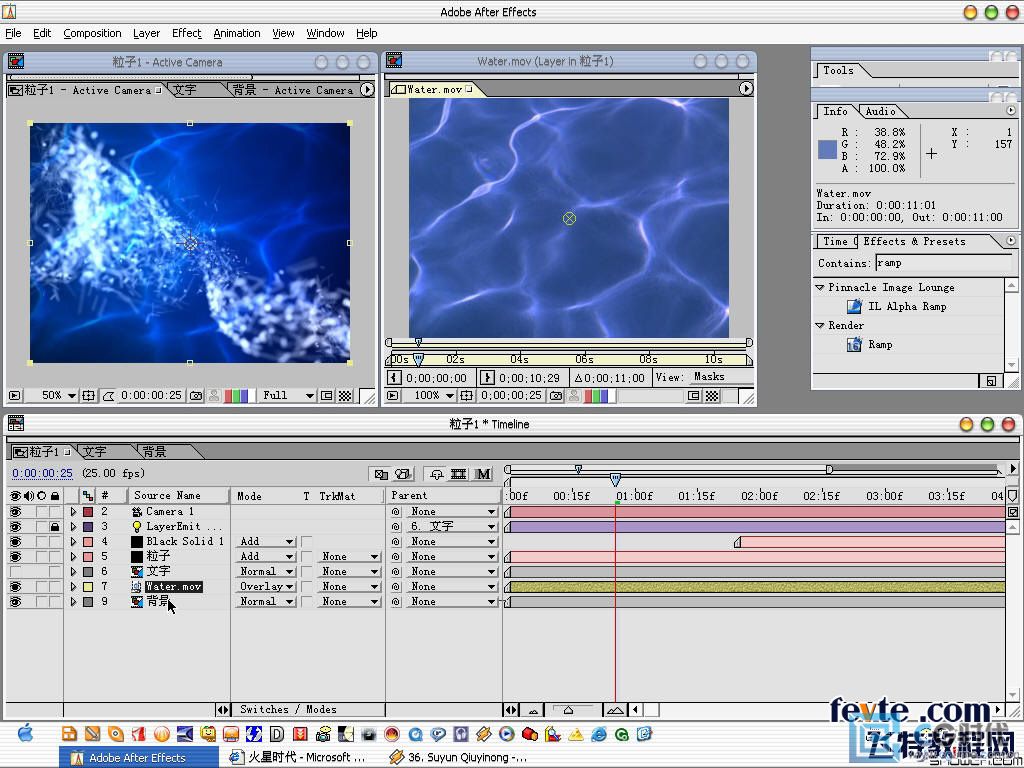The width and height of the screenshot is (1024, 768).
Task: Open the Animation menu
Action: pos(236,33)
